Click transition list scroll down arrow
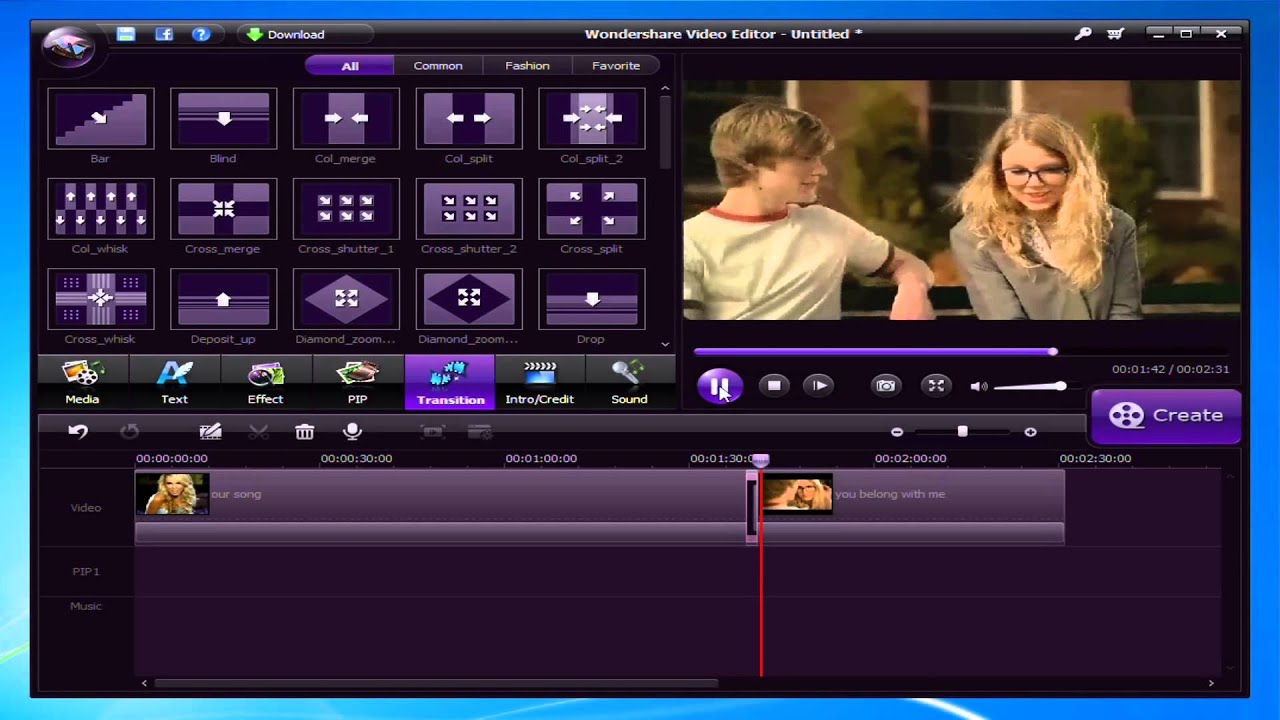This screenshot has height=720, width=1280. (665, 344)
